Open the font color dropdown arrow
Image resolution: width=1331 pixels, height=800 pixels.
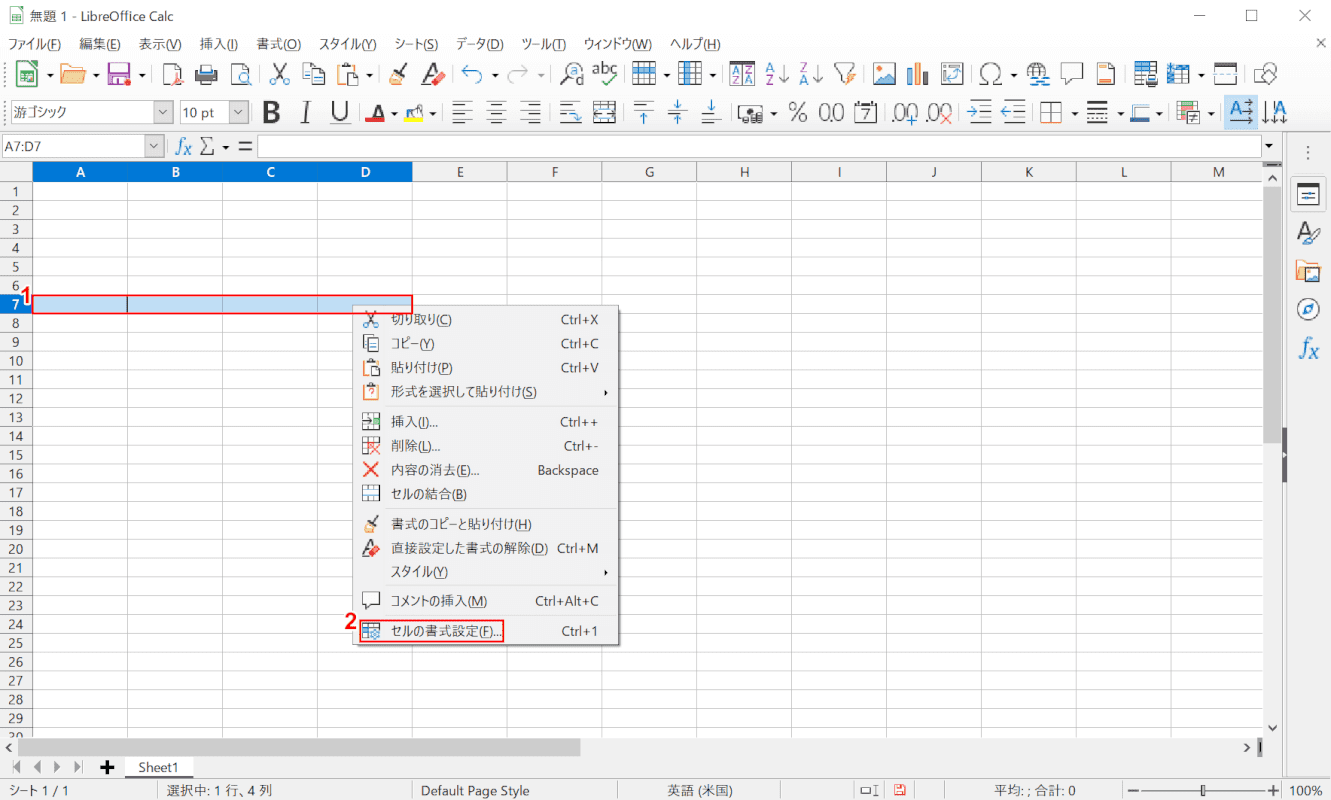394,114
